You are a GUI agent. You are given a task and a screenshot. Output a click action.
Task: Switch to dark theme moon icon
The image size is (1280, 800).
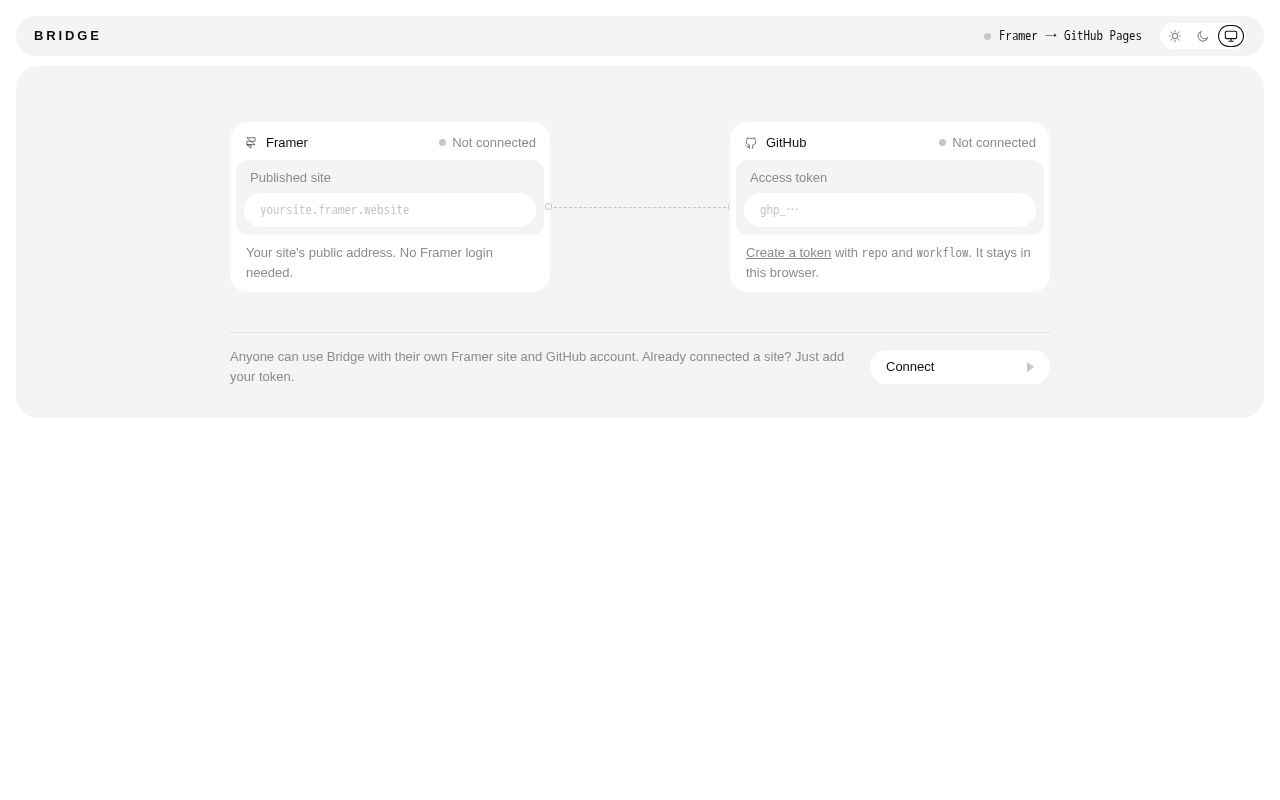[1203, 36]
